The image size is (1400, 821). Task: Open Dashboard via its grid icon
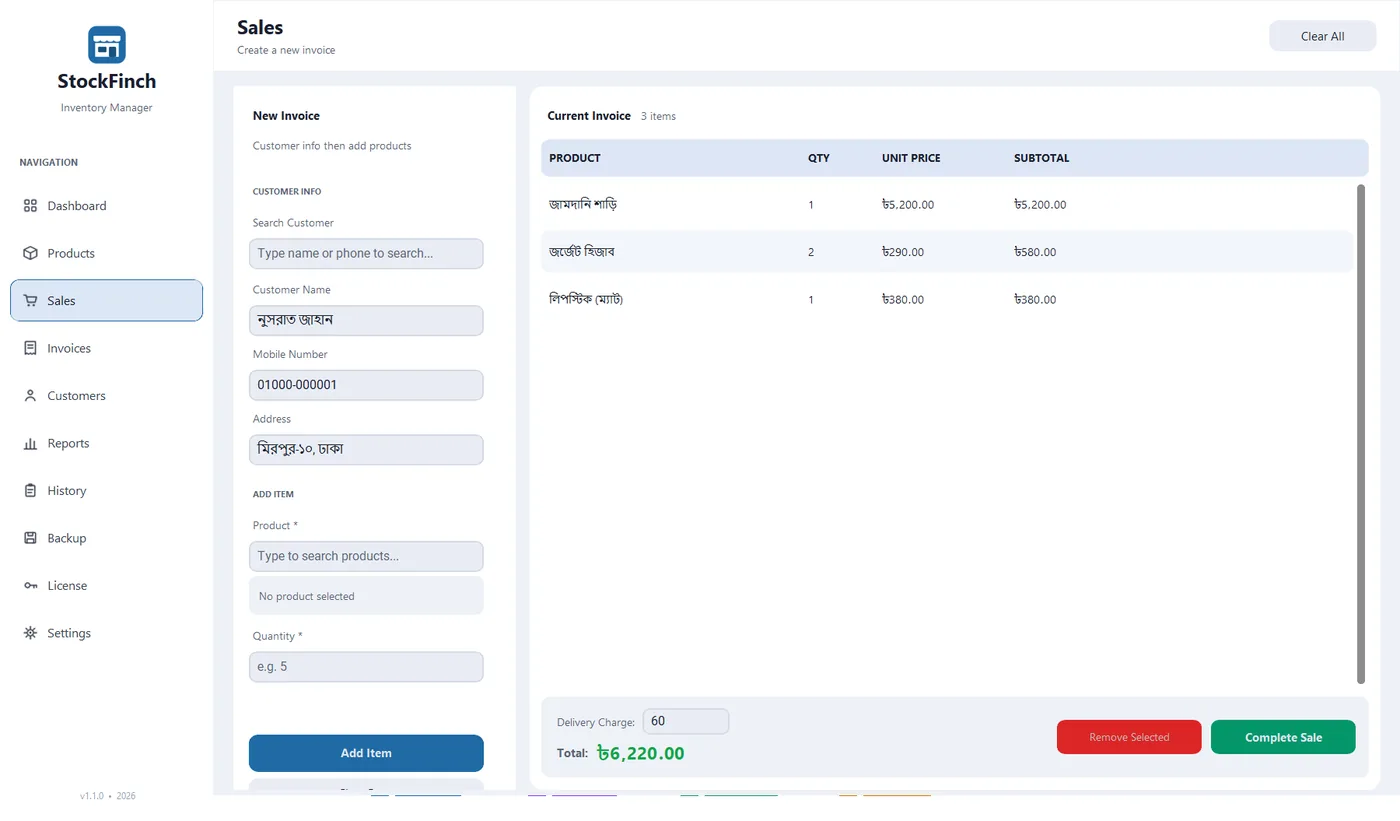click(x=30, y=206)
